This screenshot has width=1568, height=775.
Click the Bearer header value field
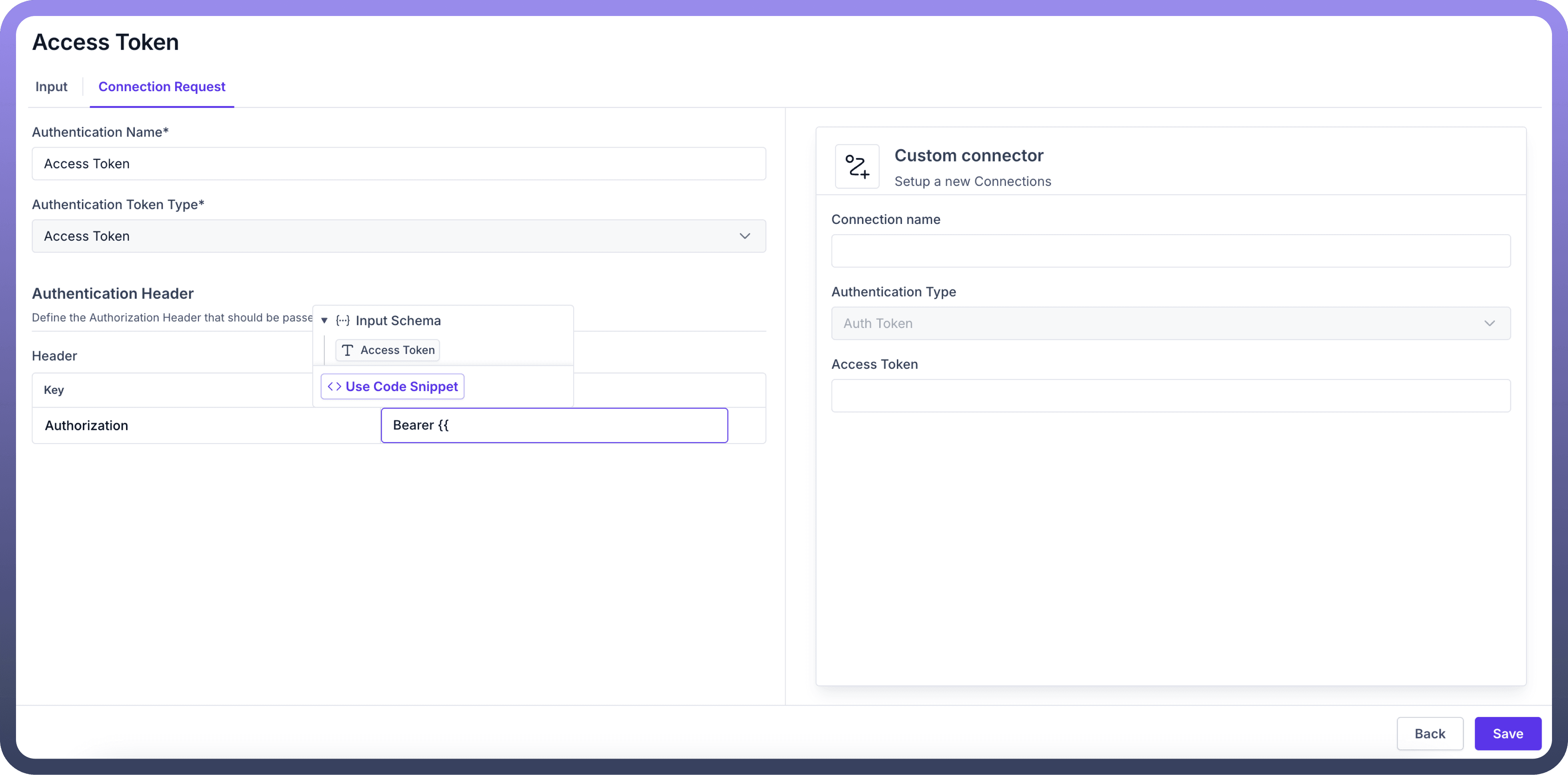[x=554, y=425]
